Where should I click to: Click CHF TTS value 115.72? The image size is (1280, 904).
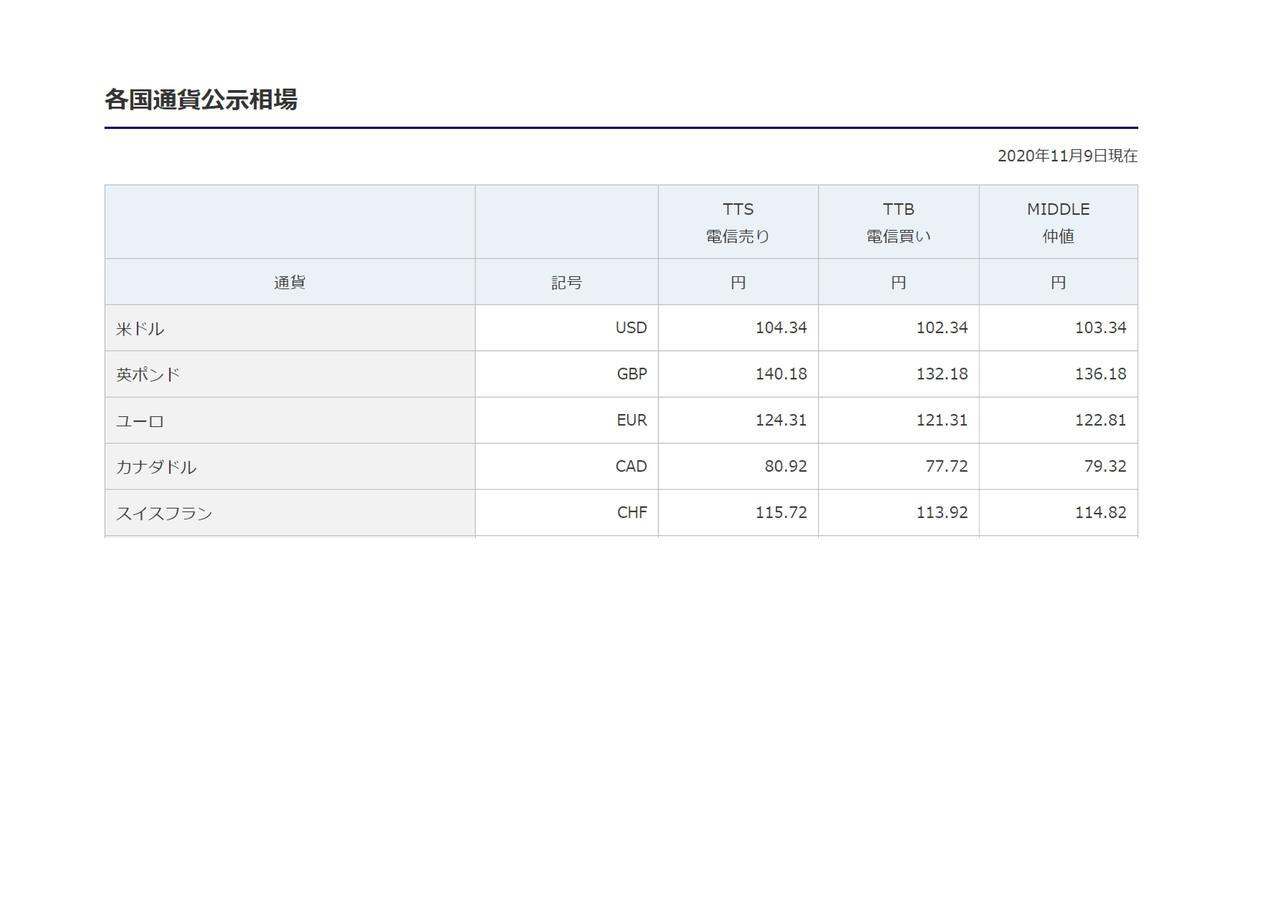pos(781,512)
